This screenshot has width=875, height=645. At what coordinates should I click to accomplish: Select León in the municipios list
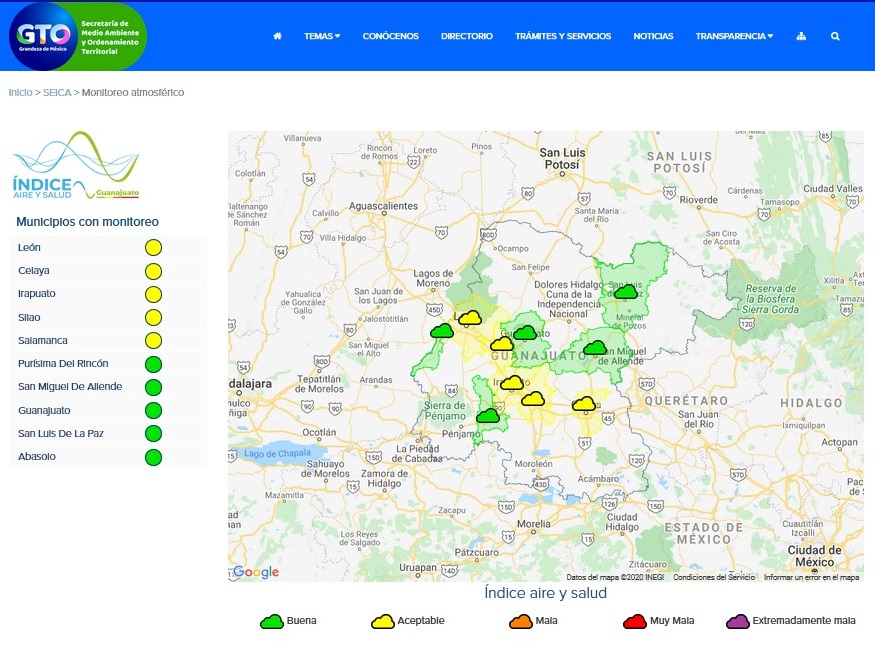click(109, 248)
